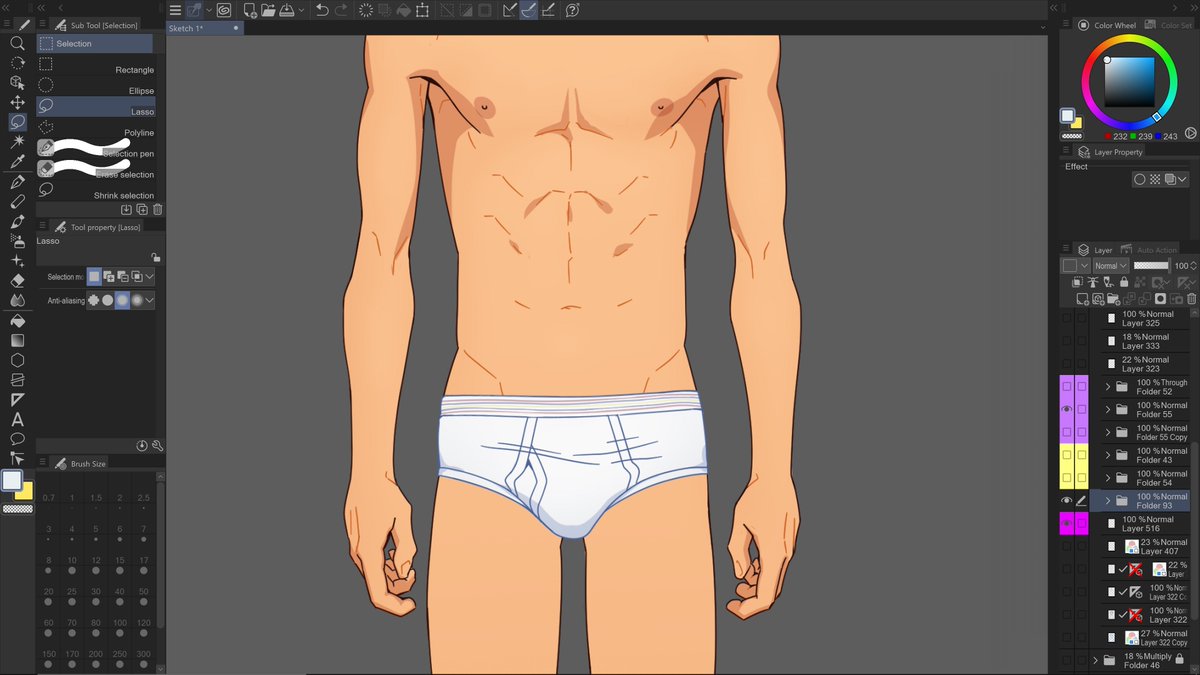Image resolution: width=1200 pixels, height=675 pixels.
Task: Delete sub tool with trash icon
Action: (x=157, y=210)
